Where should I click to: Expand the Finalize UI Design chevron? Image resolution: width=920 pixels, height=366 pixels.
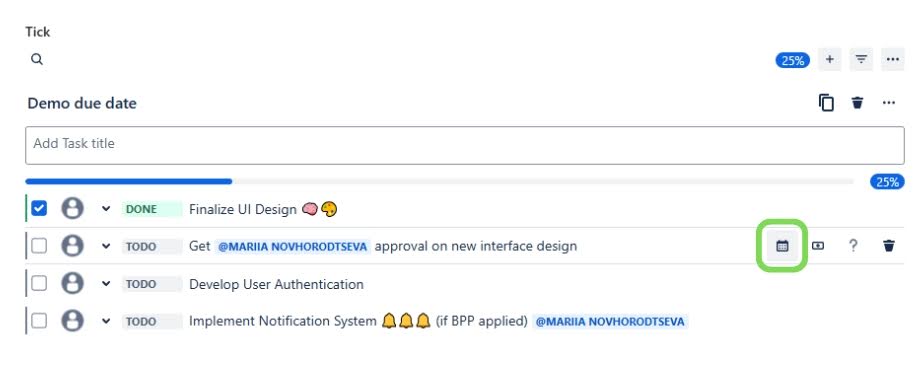(106, 209)
